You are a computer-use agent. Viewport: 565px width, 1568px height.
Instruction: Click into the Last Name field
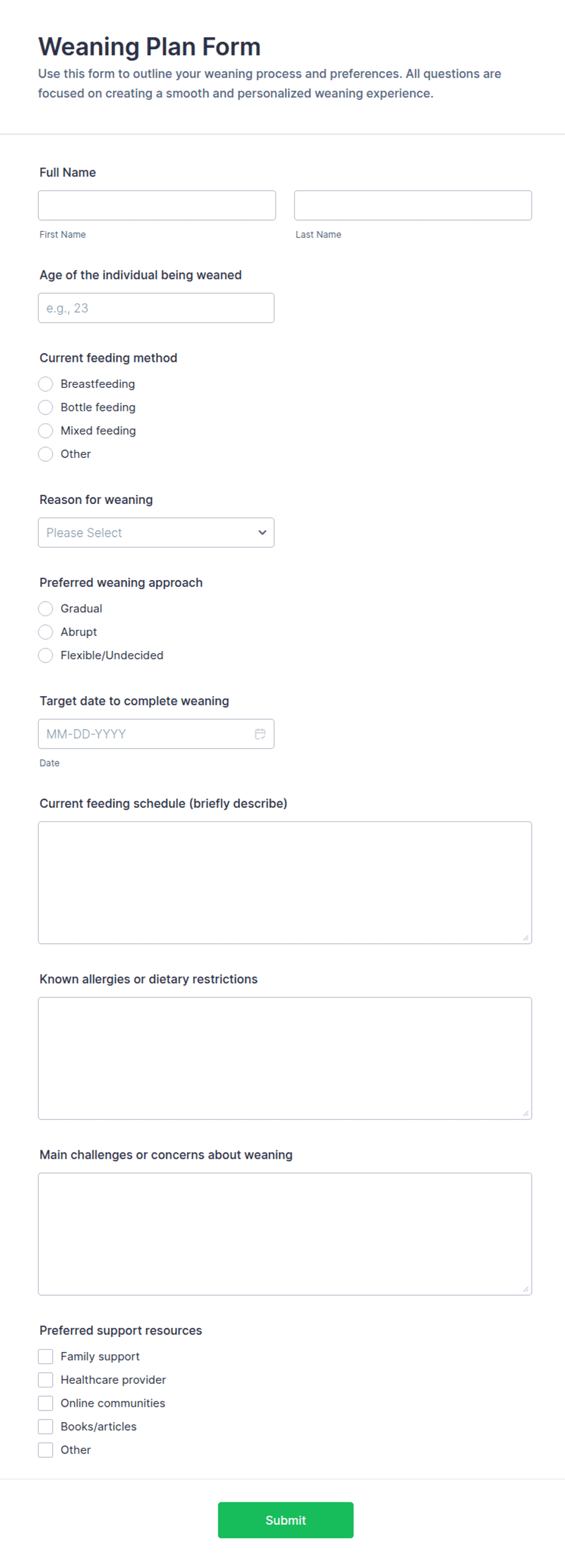[413, 205]
